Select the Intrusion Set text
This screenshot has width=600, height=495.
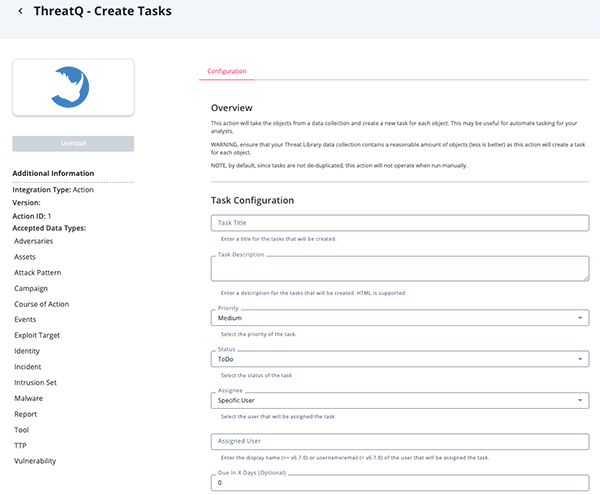[x=35, y=383]
